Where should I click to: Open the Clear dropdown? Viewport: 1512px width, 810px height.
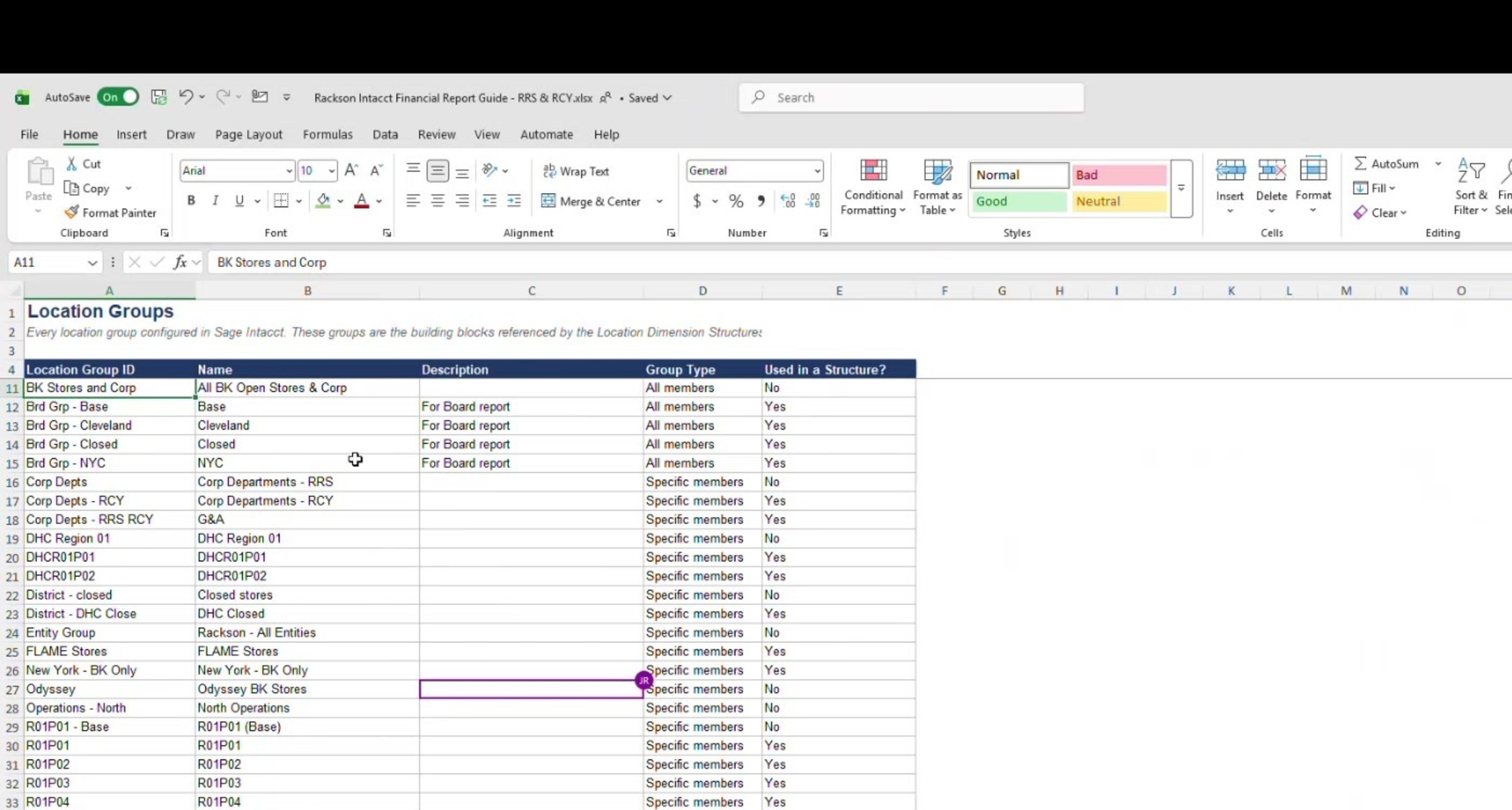(x=1380, y=212)
